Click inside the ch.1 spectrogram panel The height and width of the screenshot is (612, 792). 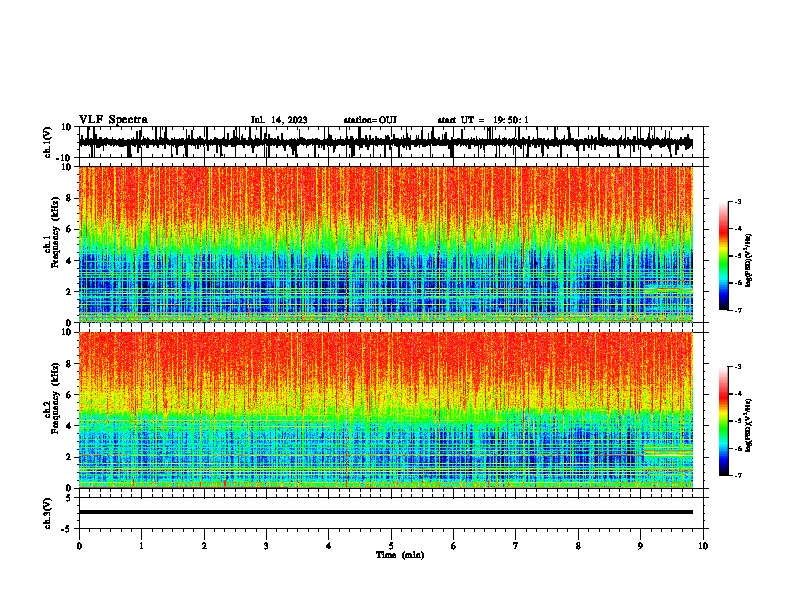pyautogui.click(x=386, y=244)
